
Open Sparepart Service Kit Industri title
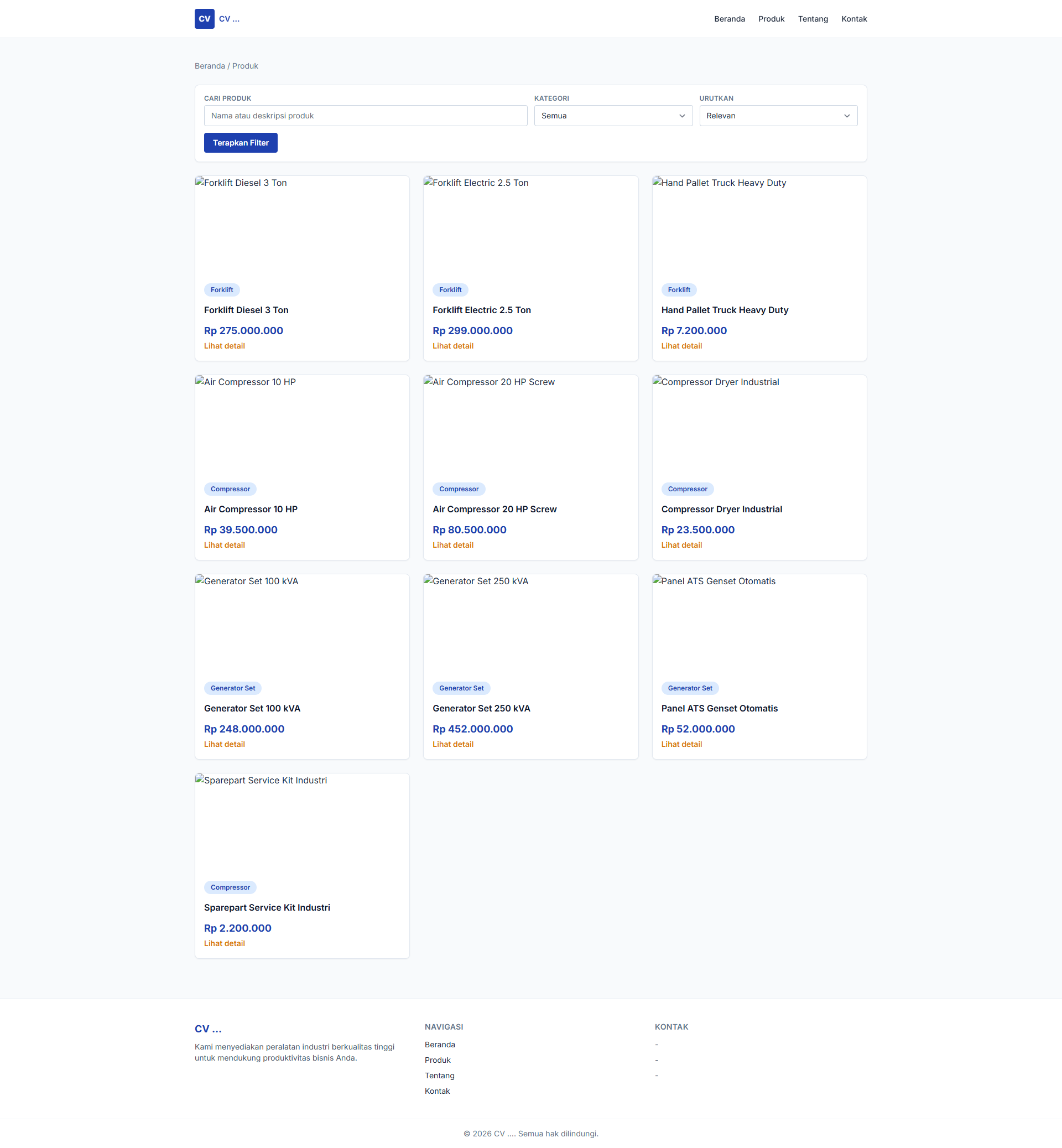coord(267,907)
